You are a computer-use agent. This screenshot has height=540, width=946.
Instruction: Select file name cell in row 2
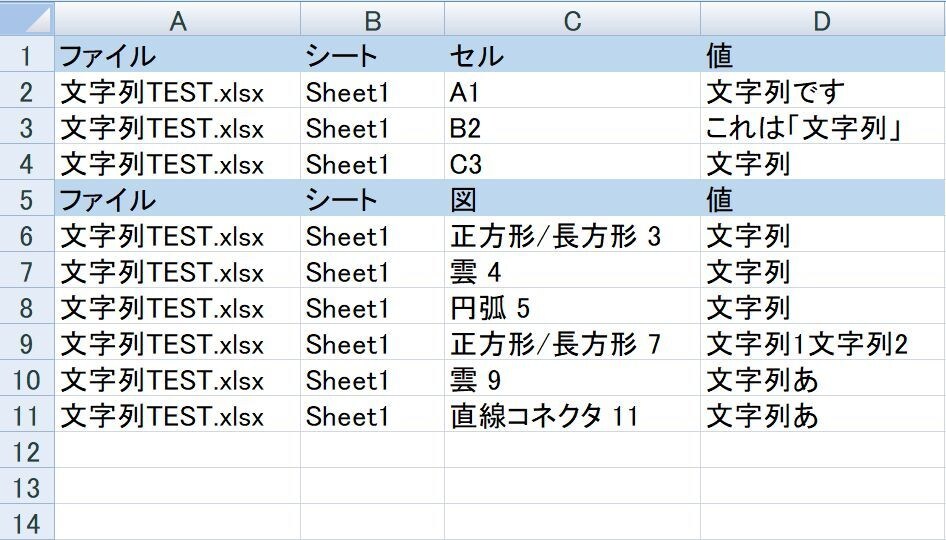(x=177, y=91)
